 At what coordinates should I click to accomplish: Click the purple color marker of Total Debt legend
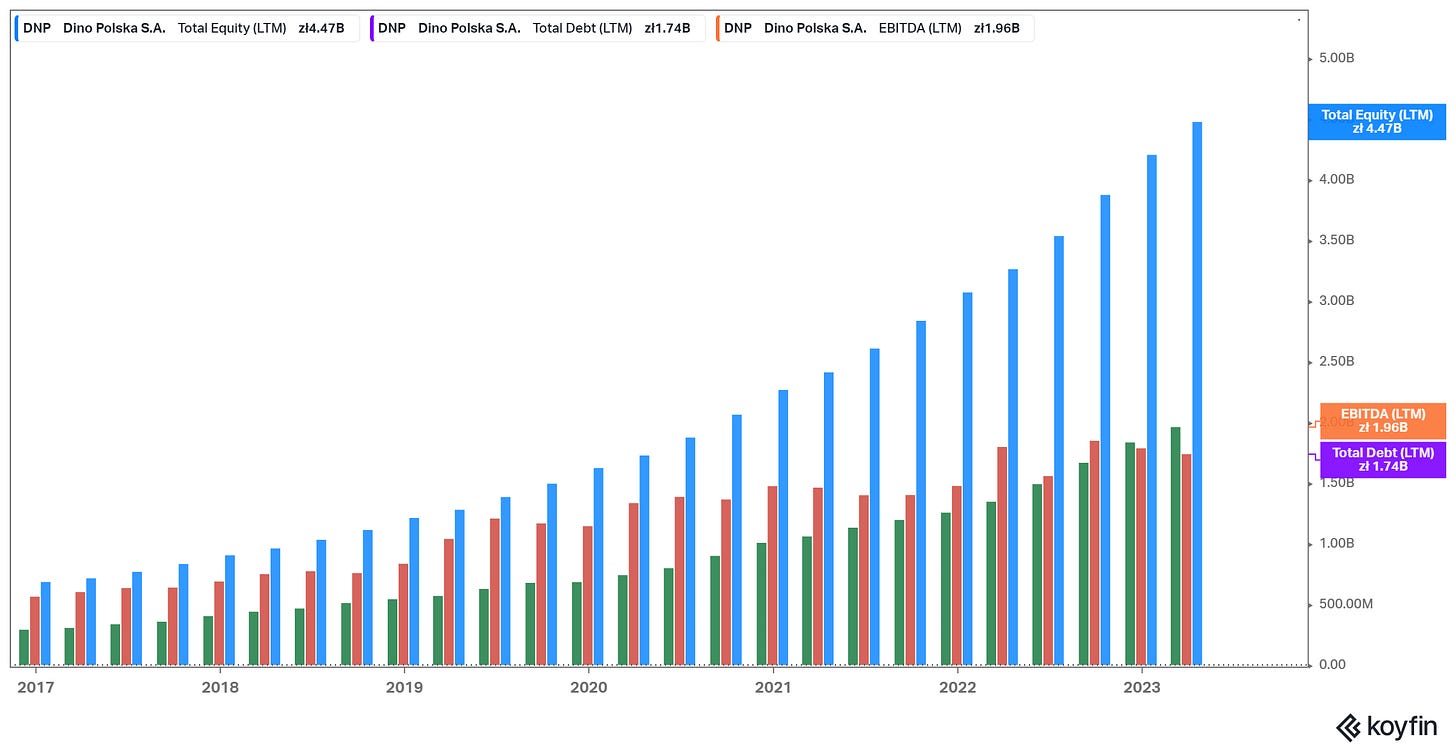(x=372, y=28)
